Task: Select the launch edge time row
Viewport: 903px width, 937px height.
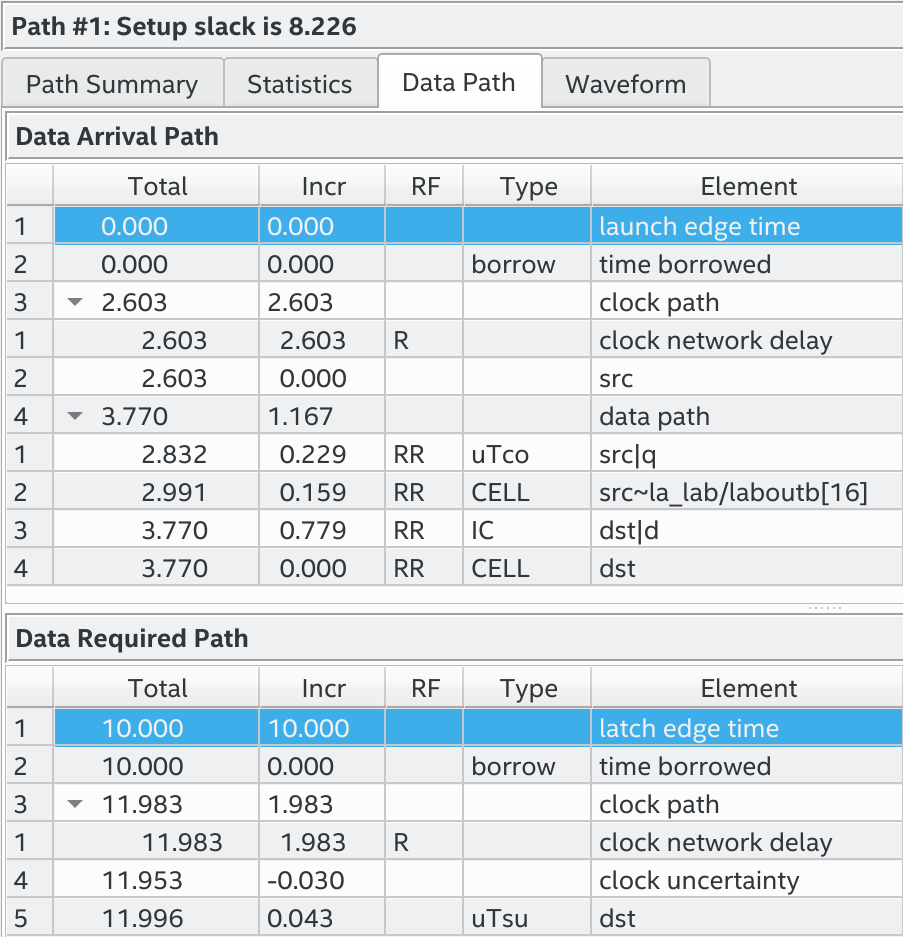Action: click(x=699, y=227)
